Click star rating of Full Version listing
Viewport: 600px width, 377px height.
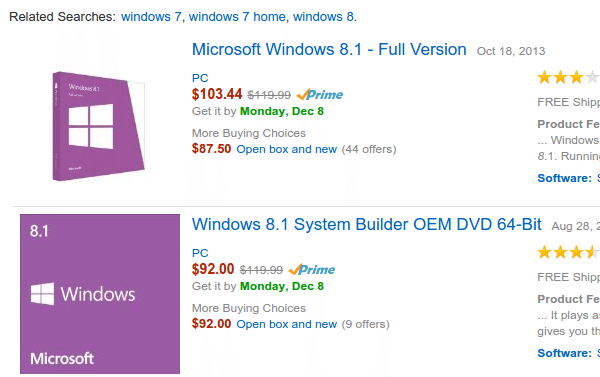coord(568,78)
